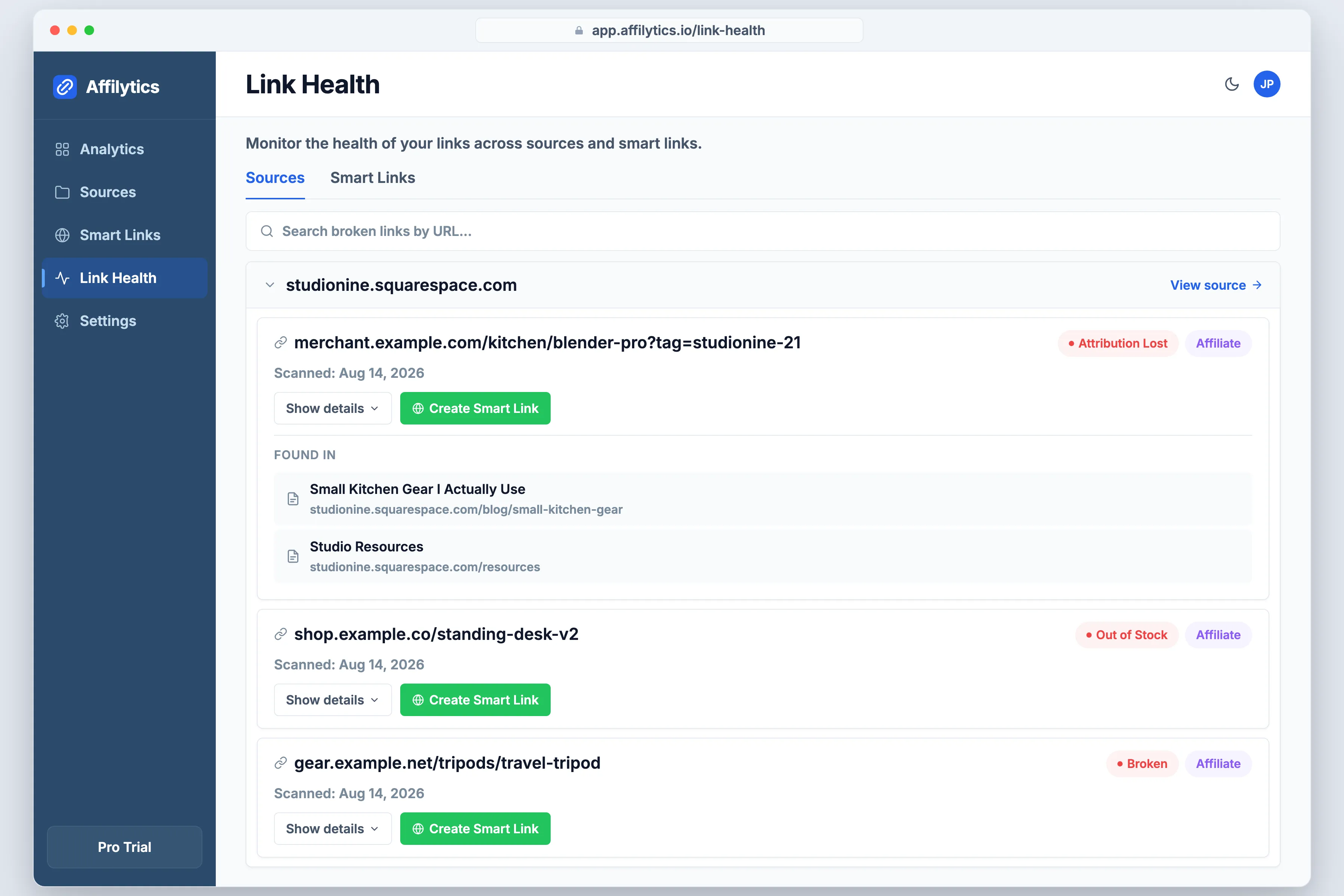Screen dimensions: 1344x896
Task: Go to Smart Links in the sidebar
Action: click(x=125, y=235)
